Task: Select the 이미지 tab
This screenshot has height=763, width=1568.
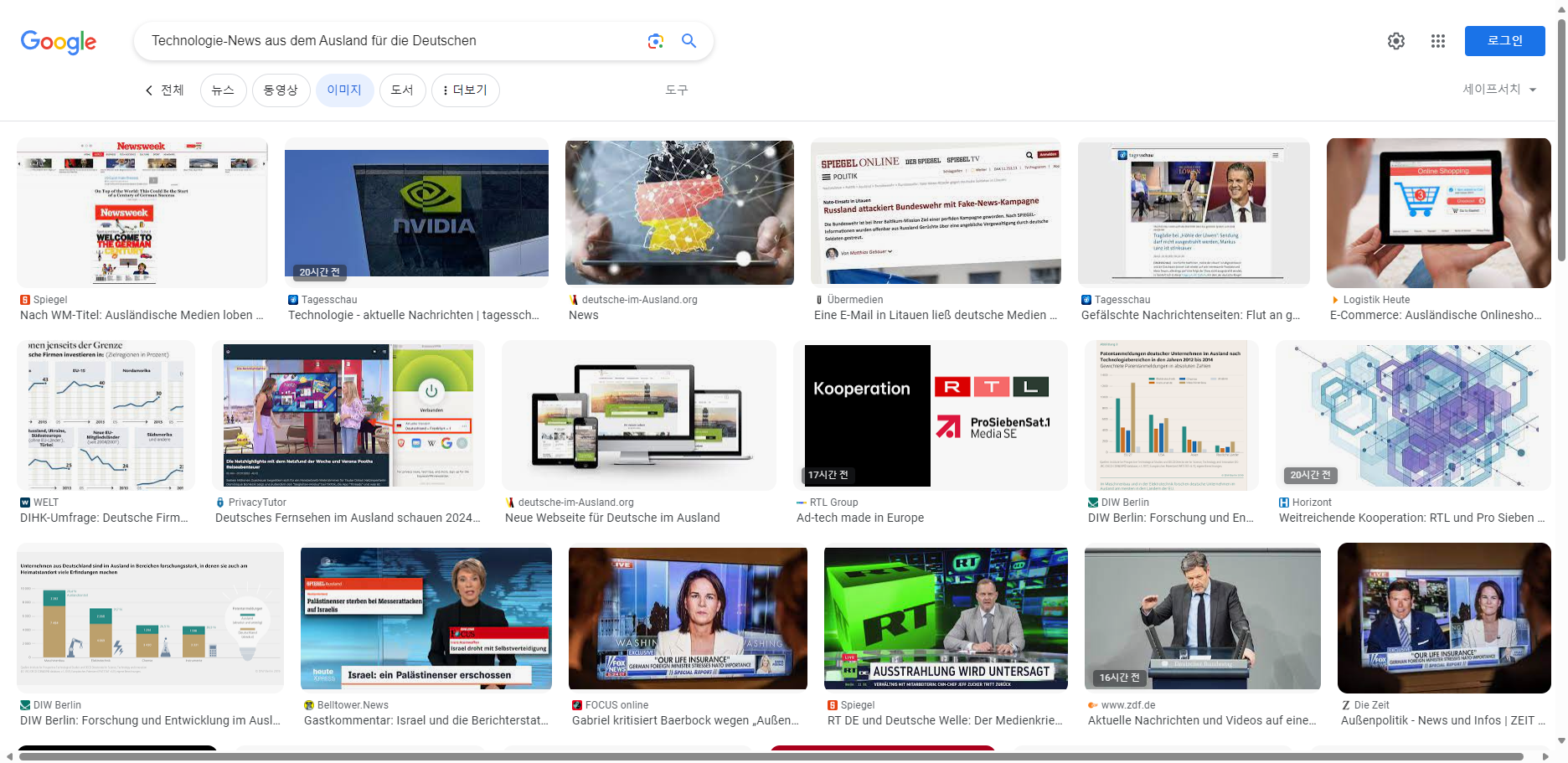Action: 344,90
